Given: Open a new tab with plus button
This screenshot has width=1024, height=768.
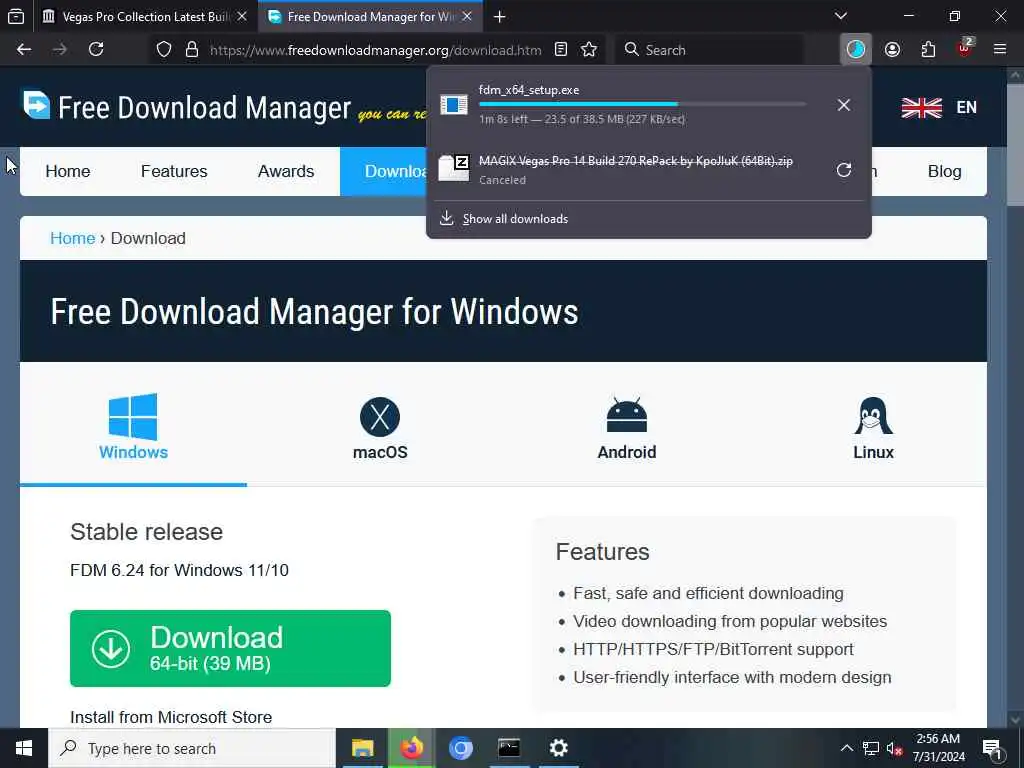Looking at the screenshot, I should click(x=500, y=17).
